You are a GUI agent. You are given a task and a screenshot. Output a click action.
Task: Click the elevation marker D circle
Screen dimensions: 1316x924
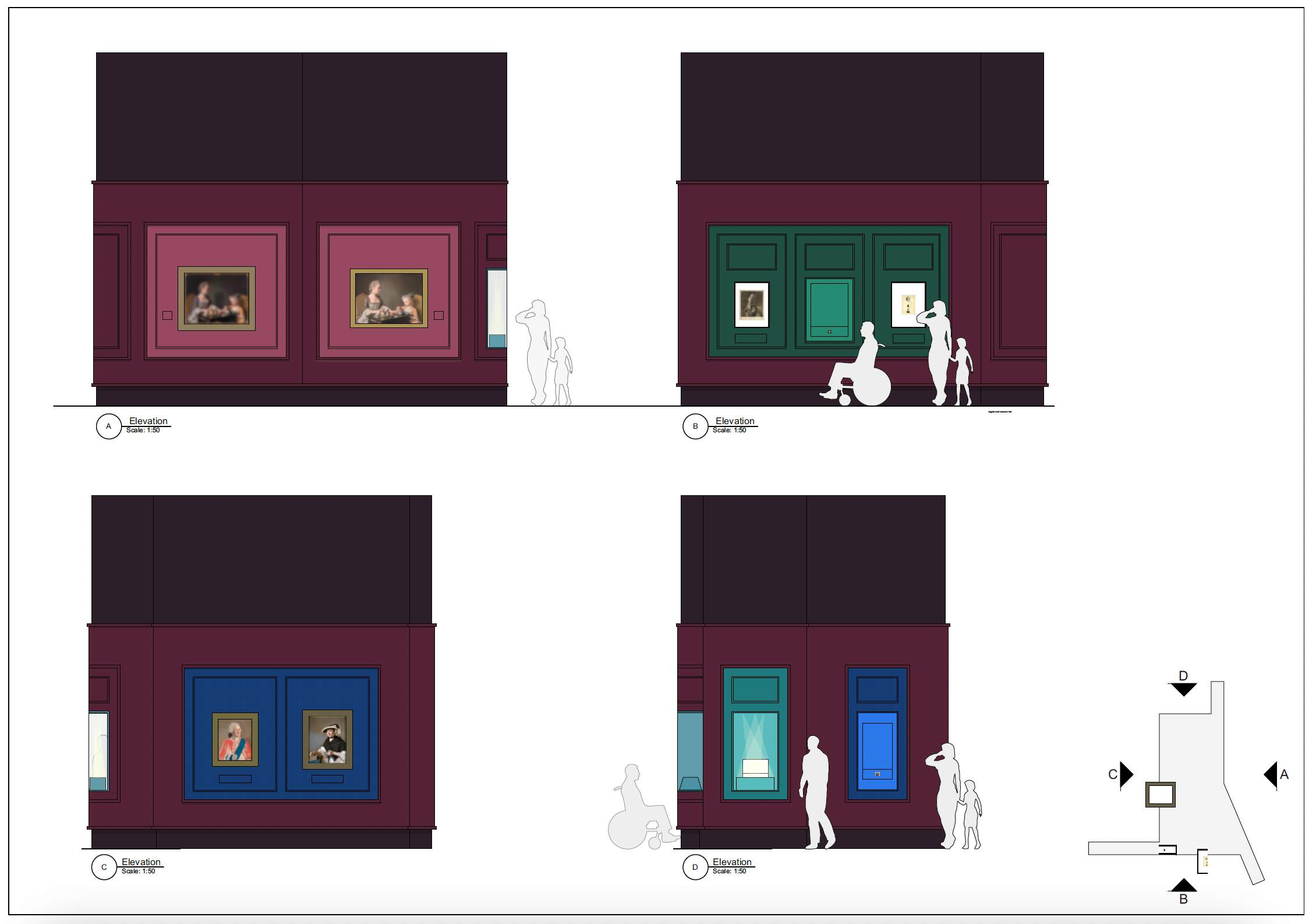coord(695,867)
